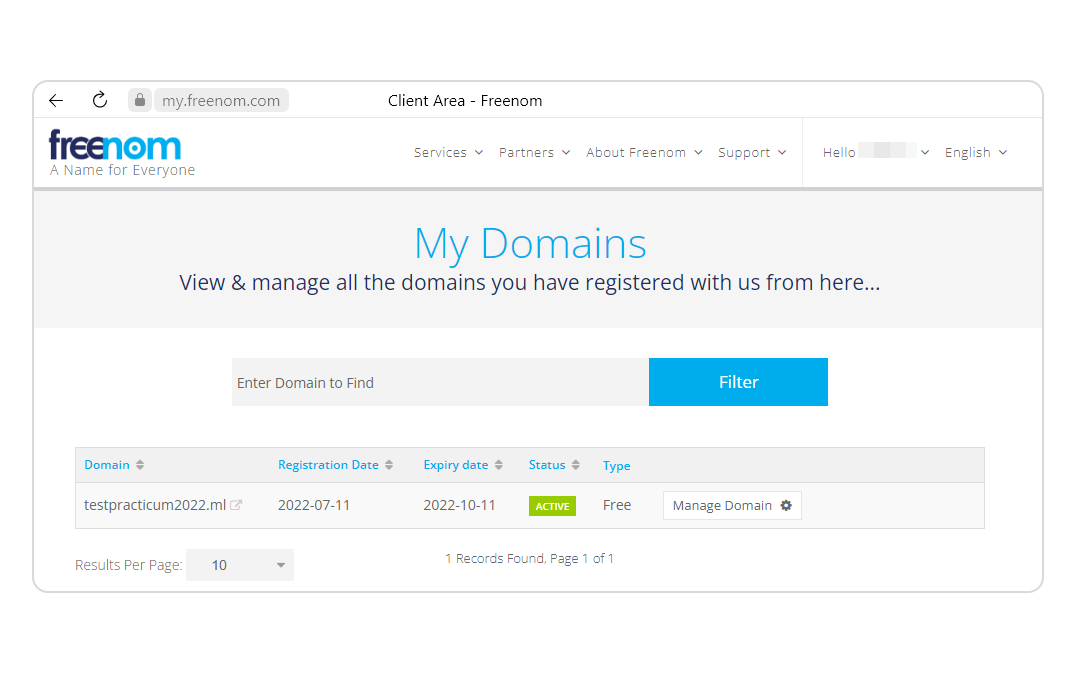
Task: Sort by Registration Date column
Action: click(336, 464)
